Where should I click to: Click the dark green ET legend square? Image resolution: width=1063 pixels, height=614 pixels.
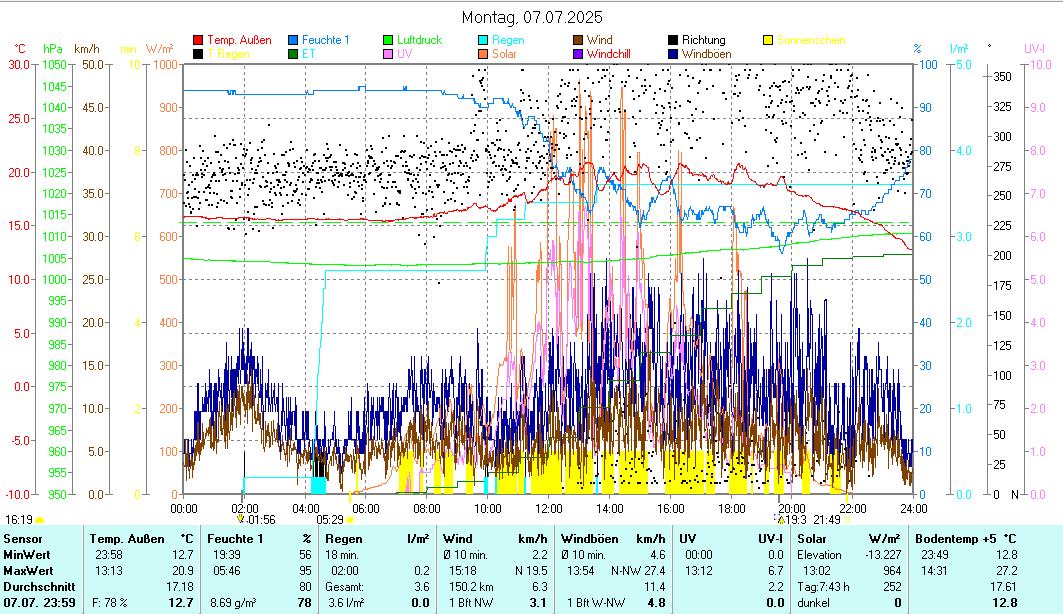[293, 53]
